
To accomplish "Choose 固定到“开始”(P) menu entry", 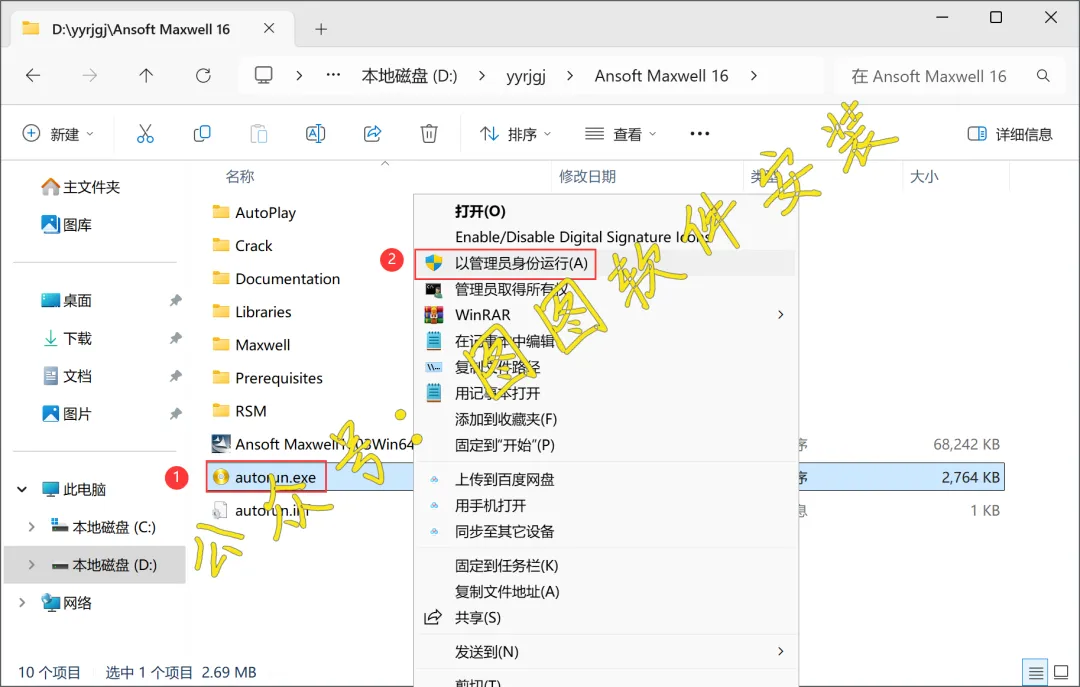I will click(606, 445).
